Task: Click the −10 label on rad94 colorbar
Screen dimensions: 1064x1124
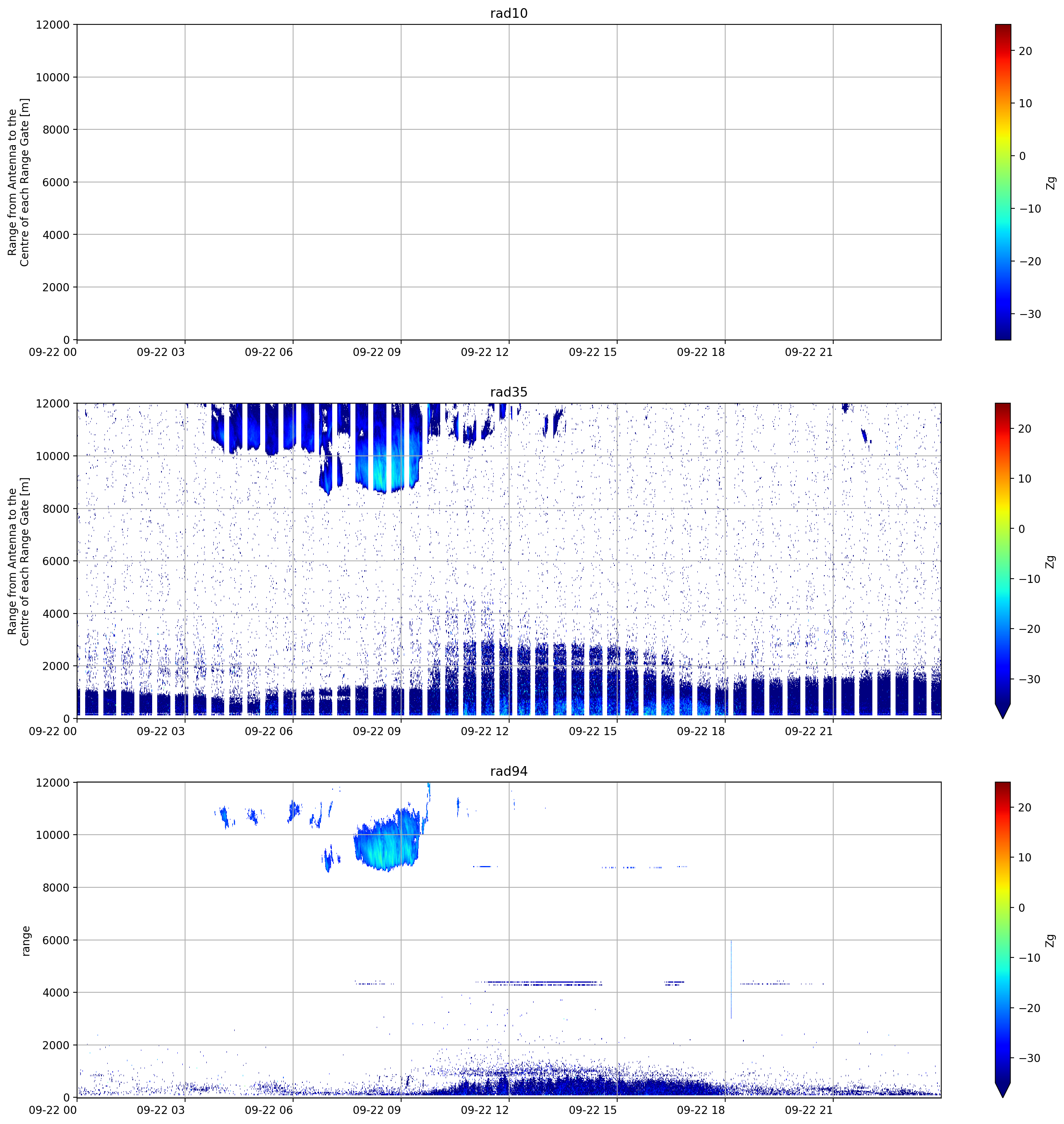Action: click(1030, 958)
